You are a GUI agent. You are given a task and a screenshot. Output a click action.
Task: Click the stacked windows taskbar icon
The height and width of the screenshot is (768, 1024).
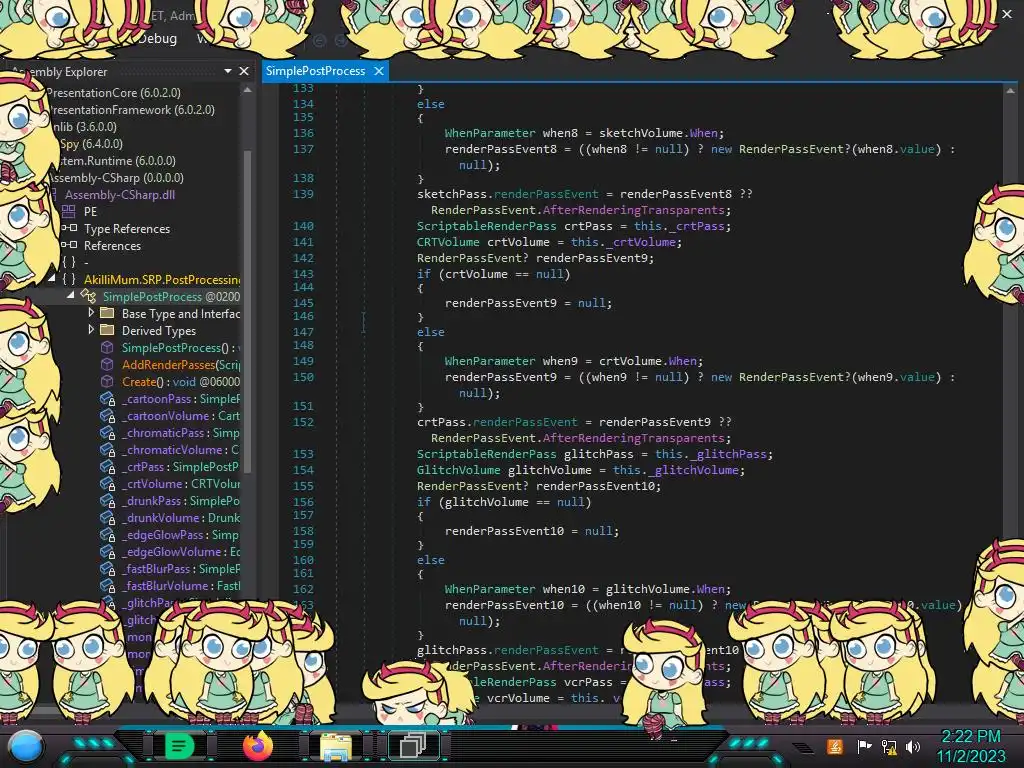point(413,745)
